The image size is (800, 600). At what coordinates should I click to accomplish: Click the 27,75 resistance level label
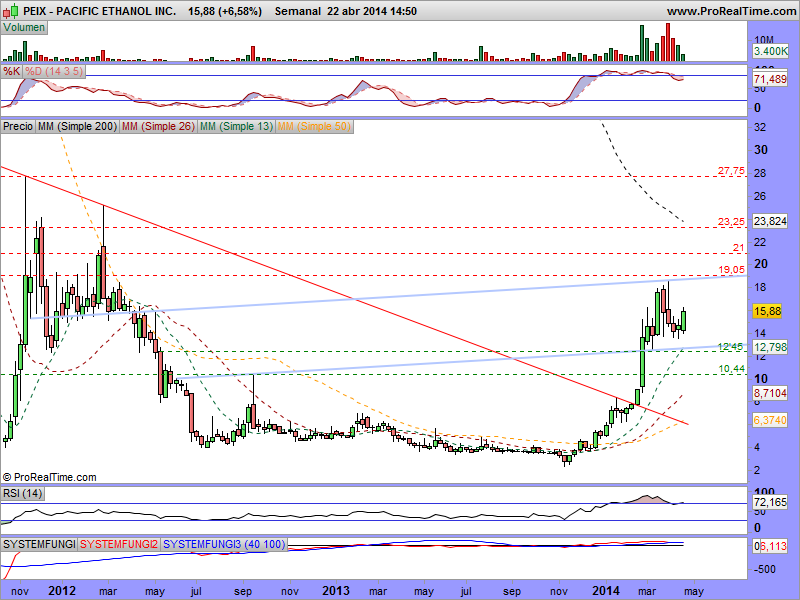[x=731, y=171]
